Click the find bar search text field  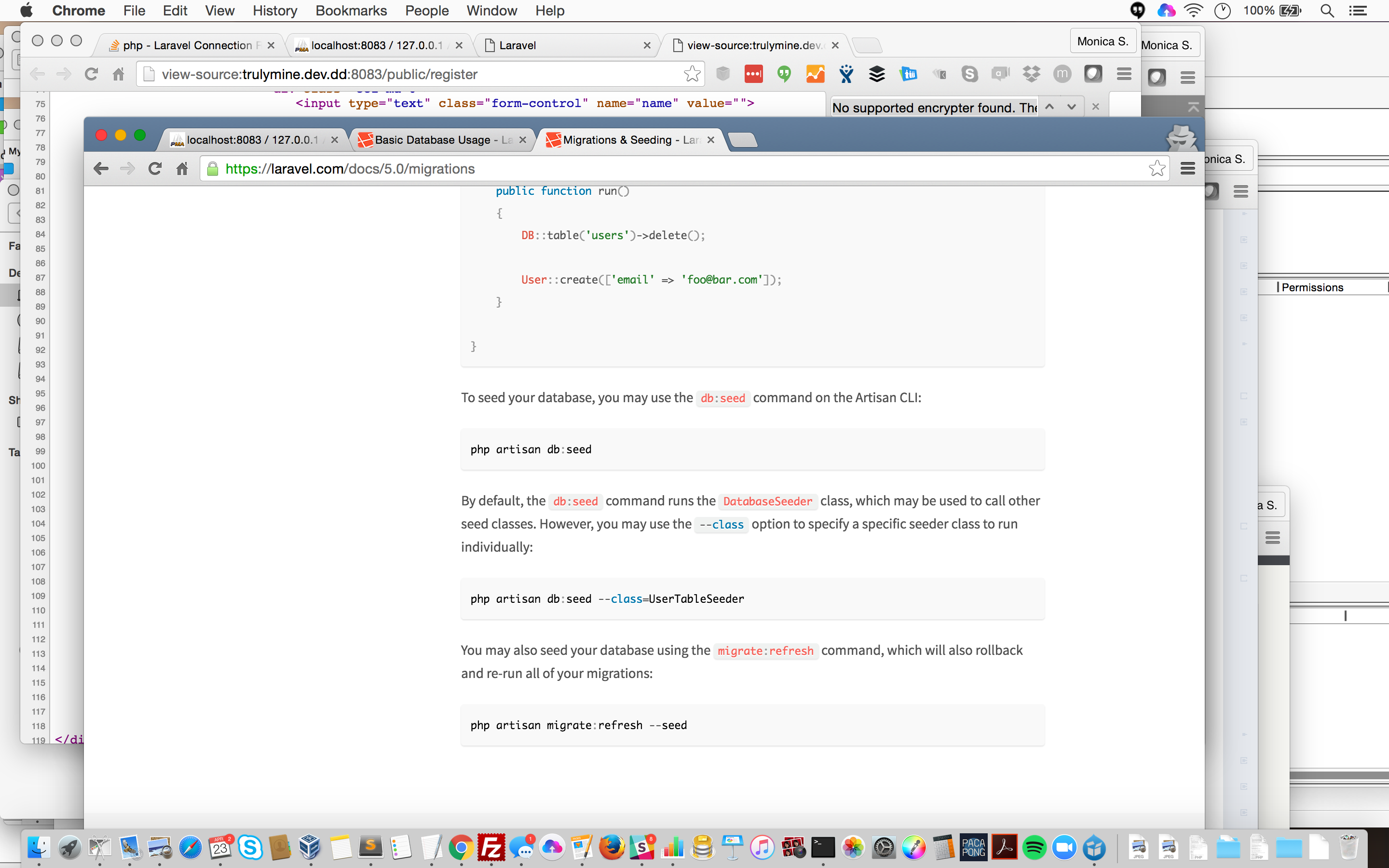tap(933, 108)
